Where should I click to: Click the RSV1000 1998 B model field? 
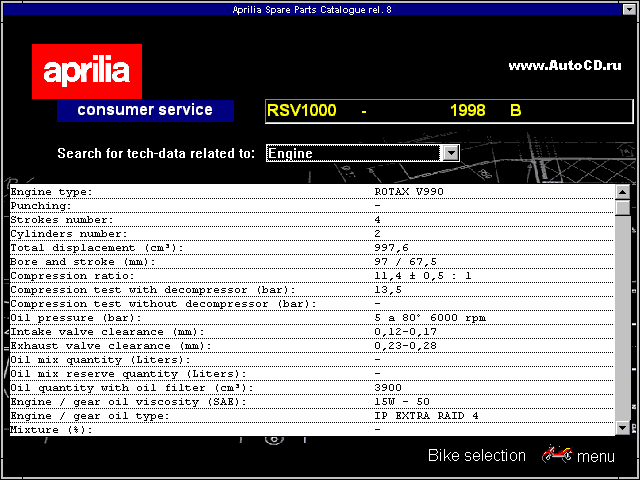pyautogui.click(x=449, y=111)
